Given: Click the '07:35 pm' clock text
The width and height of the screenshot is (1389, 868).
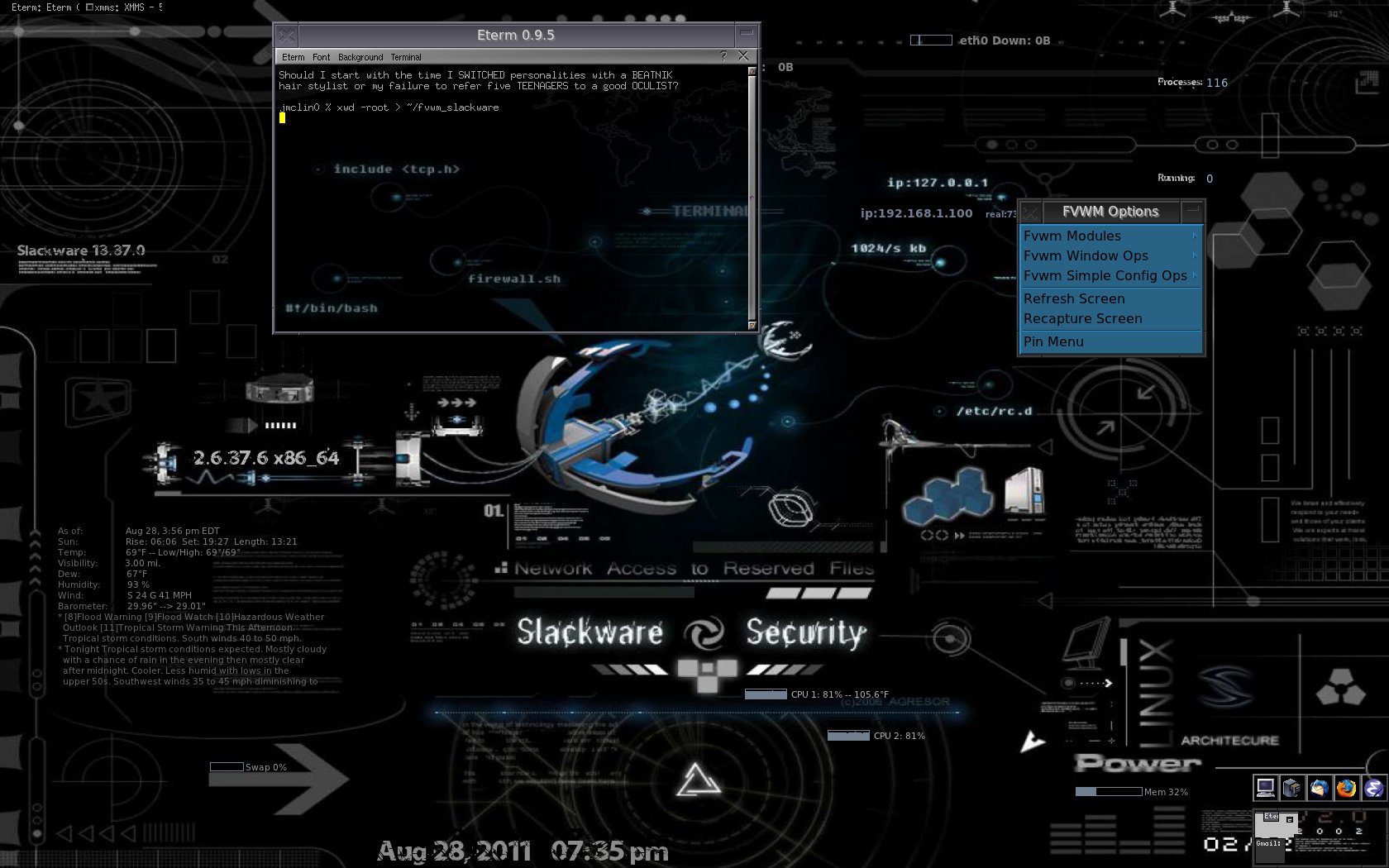Looking at the screenshot, I should (x=609, y=851).
